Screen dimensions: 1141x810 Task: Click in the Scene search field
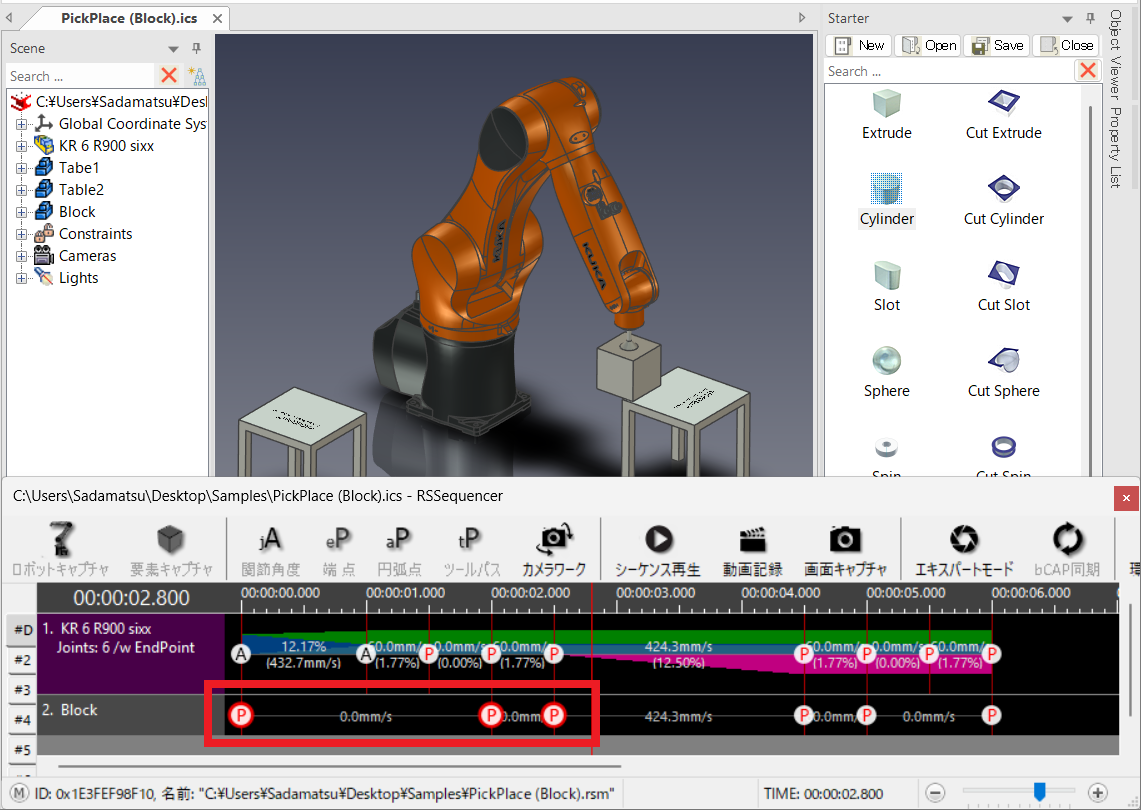(x=80, y=76)
